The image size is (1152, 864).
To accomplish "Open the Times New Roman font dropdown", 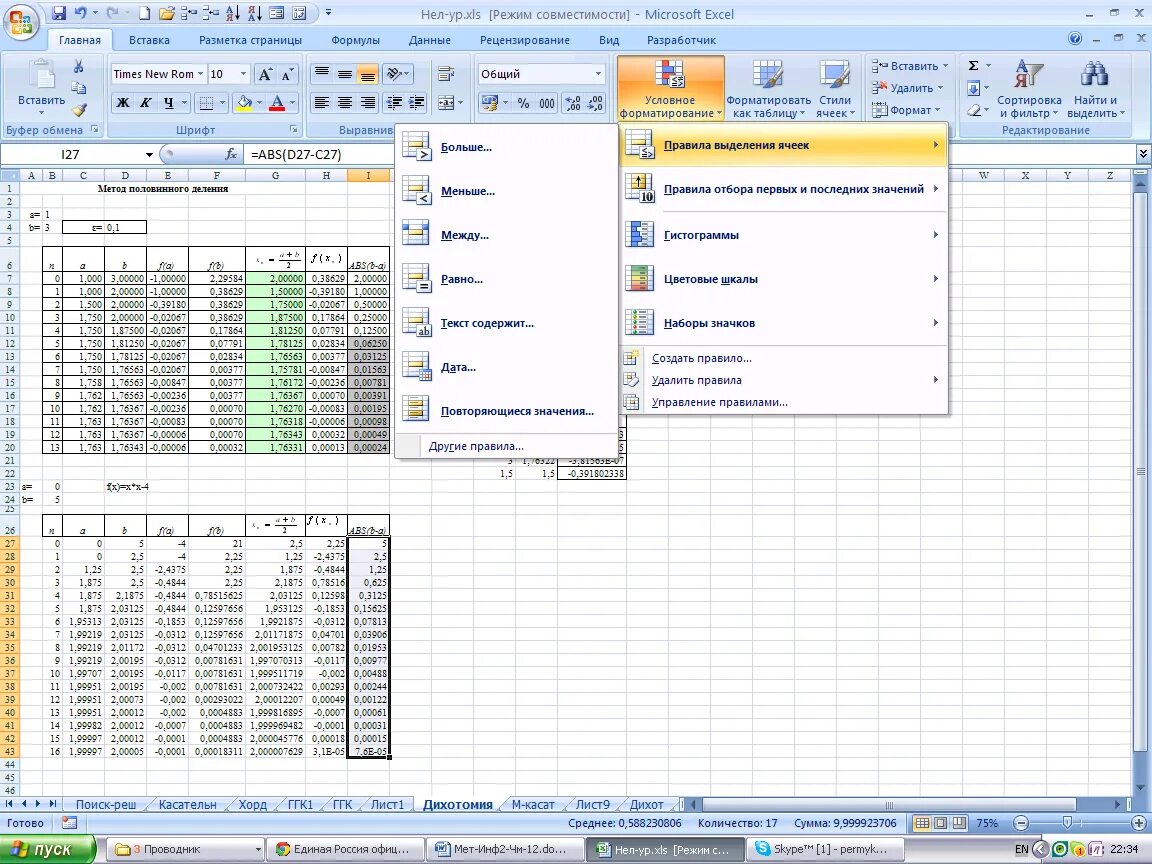I will click(201, 74).
